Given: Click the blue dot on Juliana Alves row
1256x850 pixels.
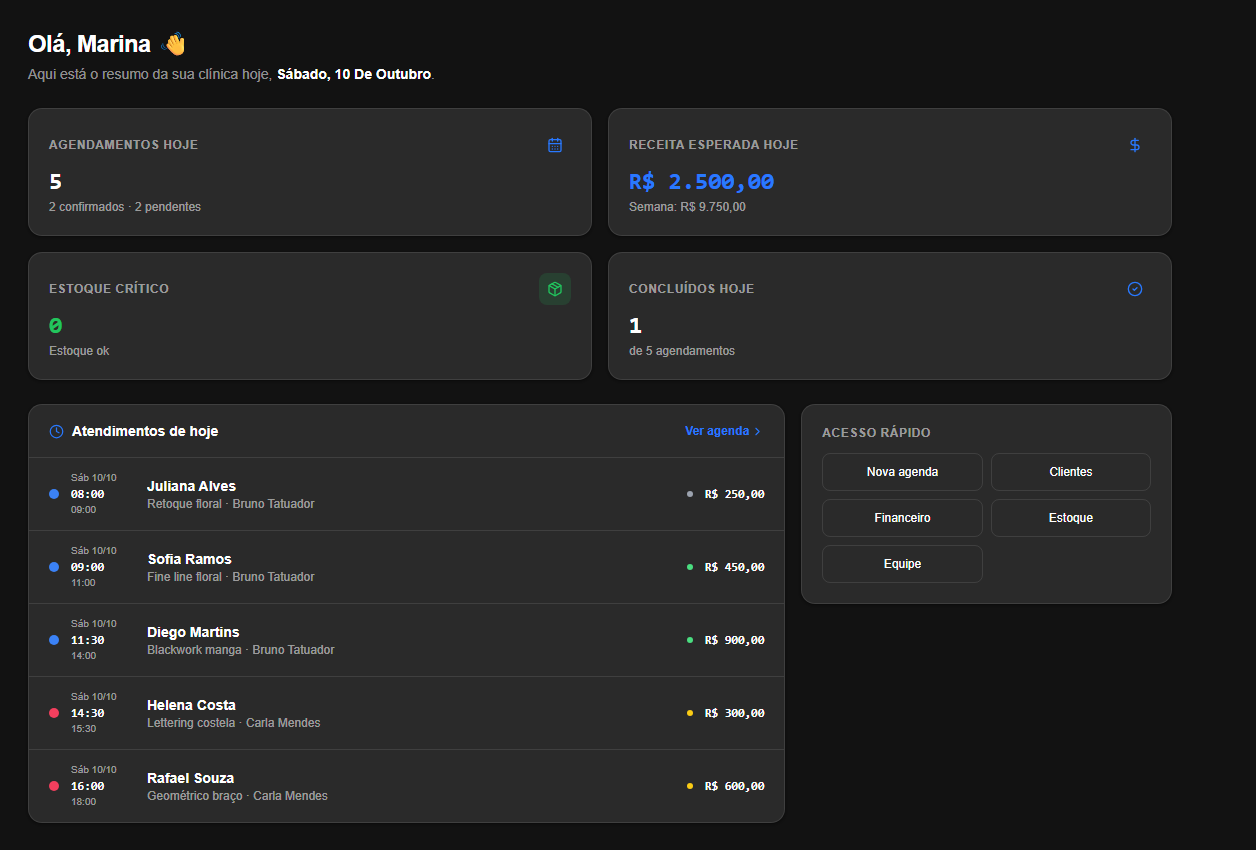Looking at the screenshot, I should pos(54,494).
